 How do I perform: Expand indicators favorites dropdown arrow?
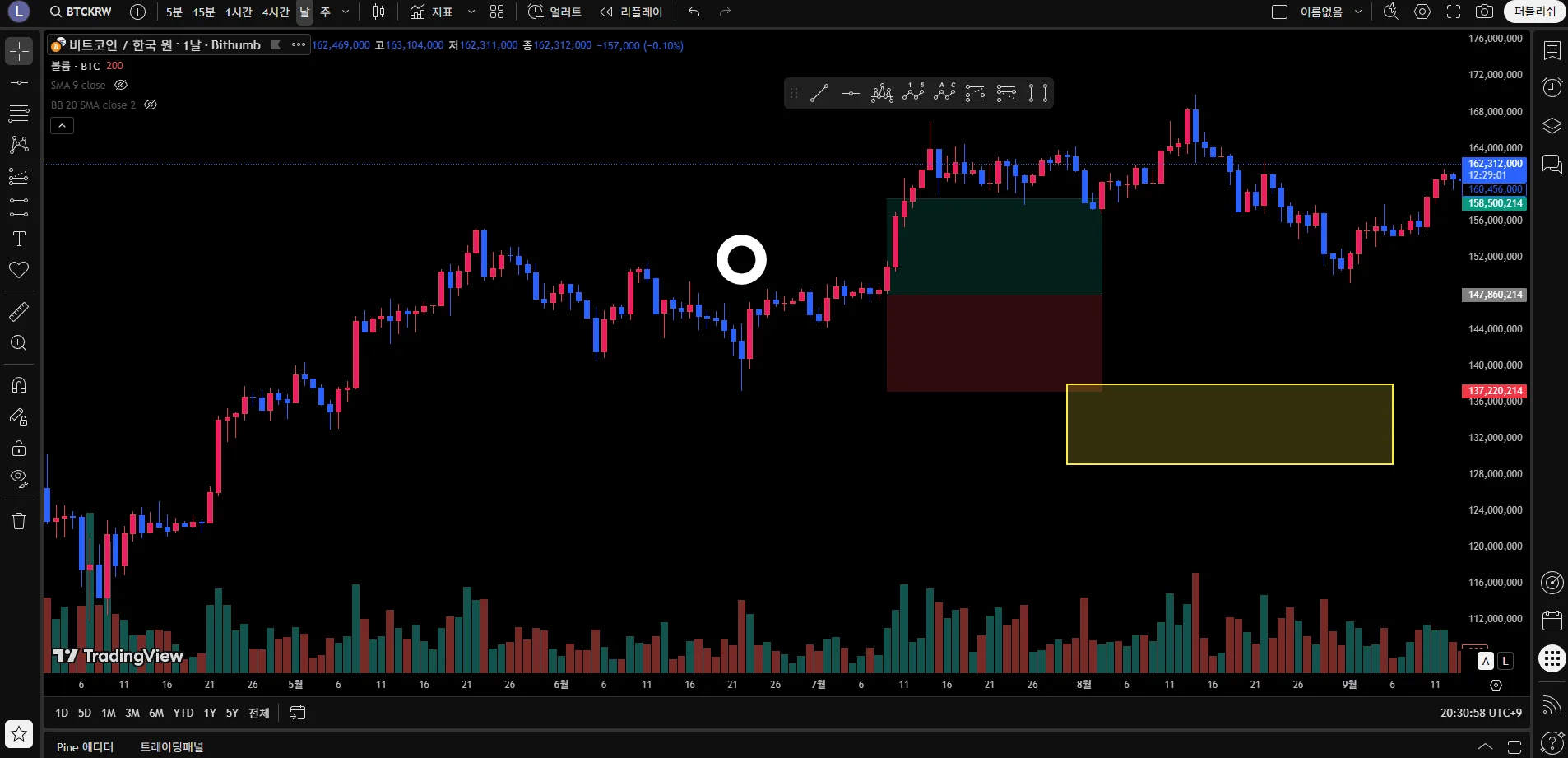(x=471, y=12)
